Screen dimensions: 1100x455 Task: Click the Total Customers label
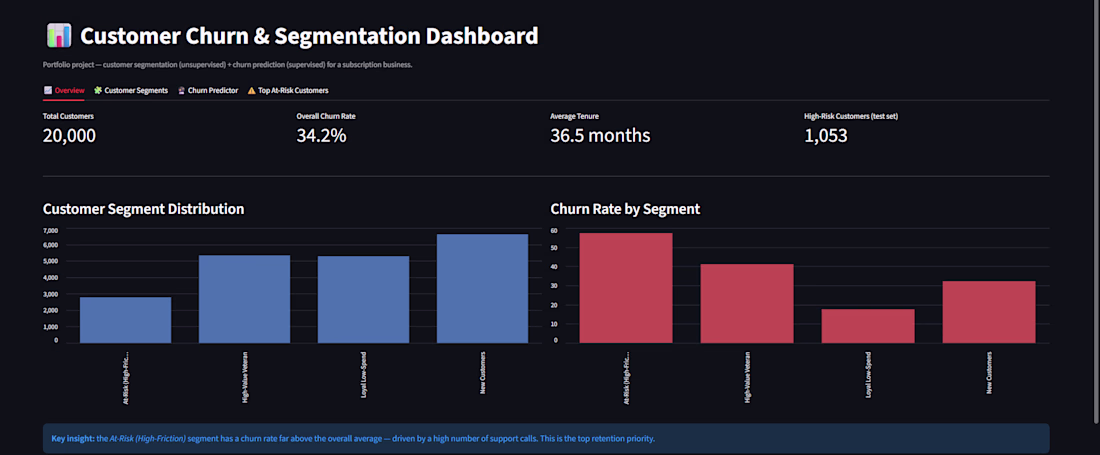(68, 116)
